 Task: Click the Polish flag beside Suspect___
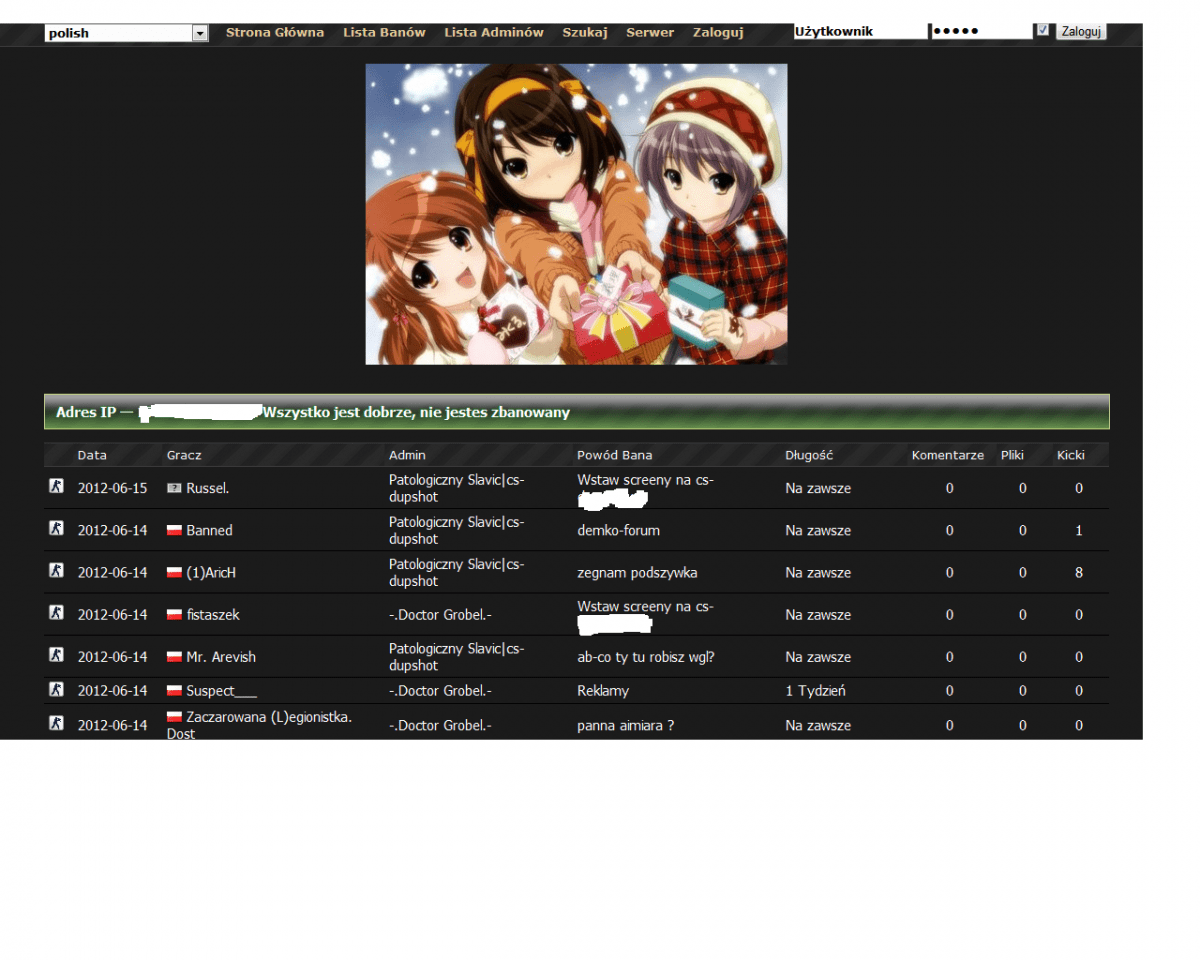[x=174, y=690]
